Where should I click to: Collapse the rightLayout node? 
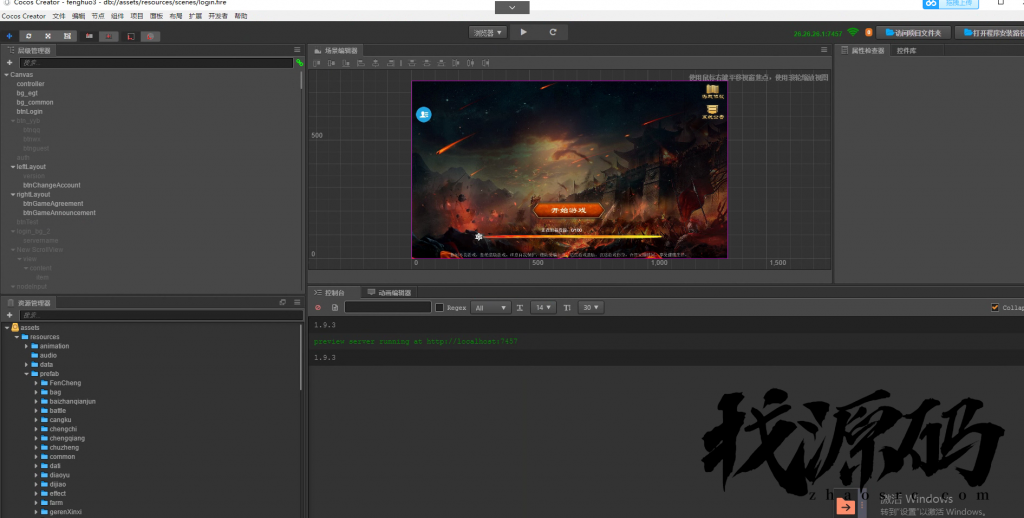[13, 194]
